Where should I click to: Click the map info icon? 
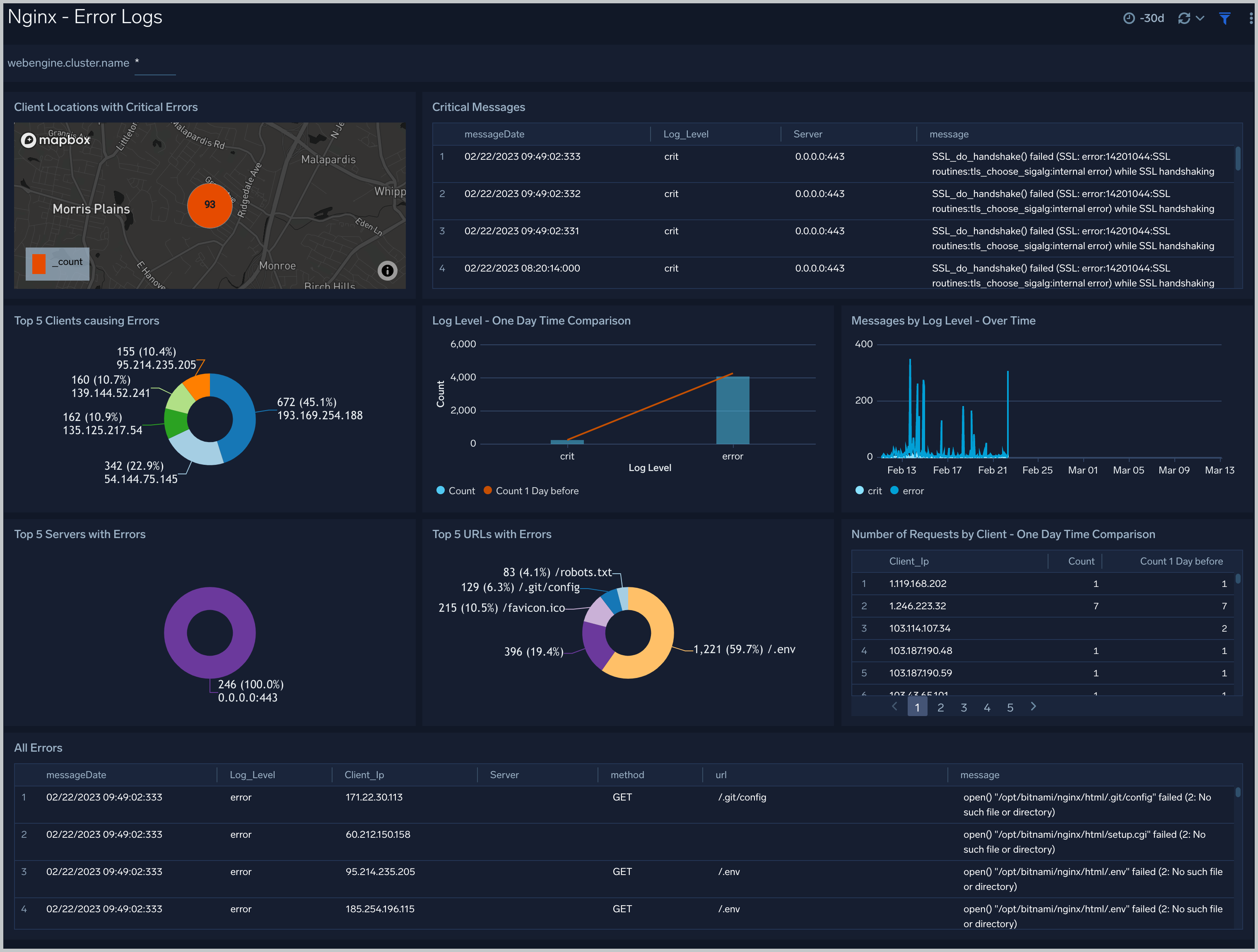pyautogui.click(x=387, y=271)
